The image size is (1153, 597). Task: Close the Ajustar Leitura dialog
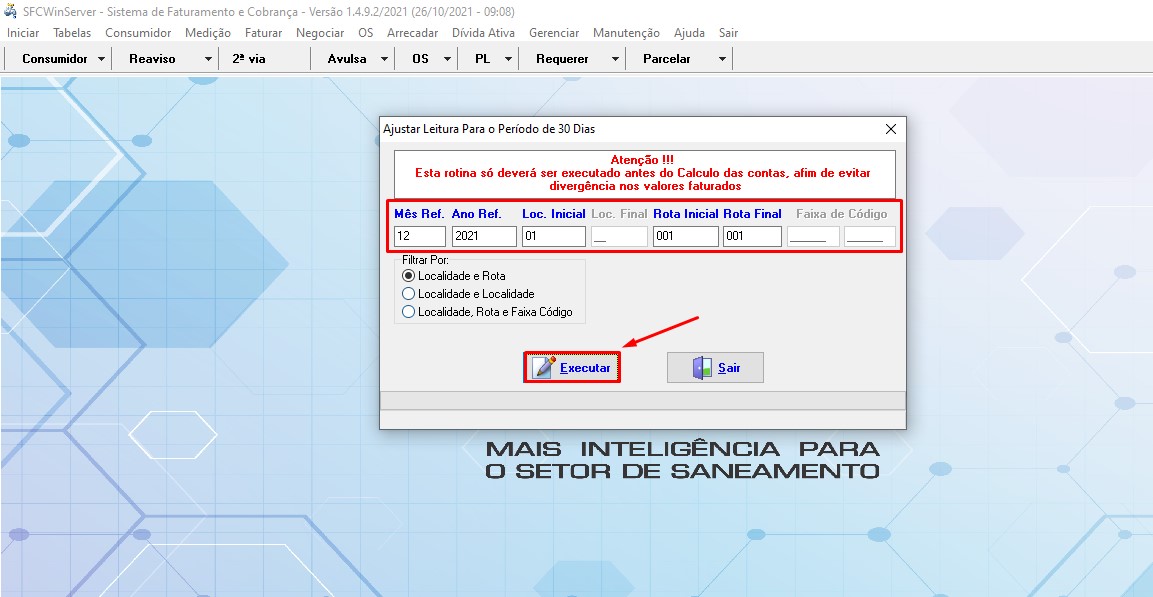[891, 129]
